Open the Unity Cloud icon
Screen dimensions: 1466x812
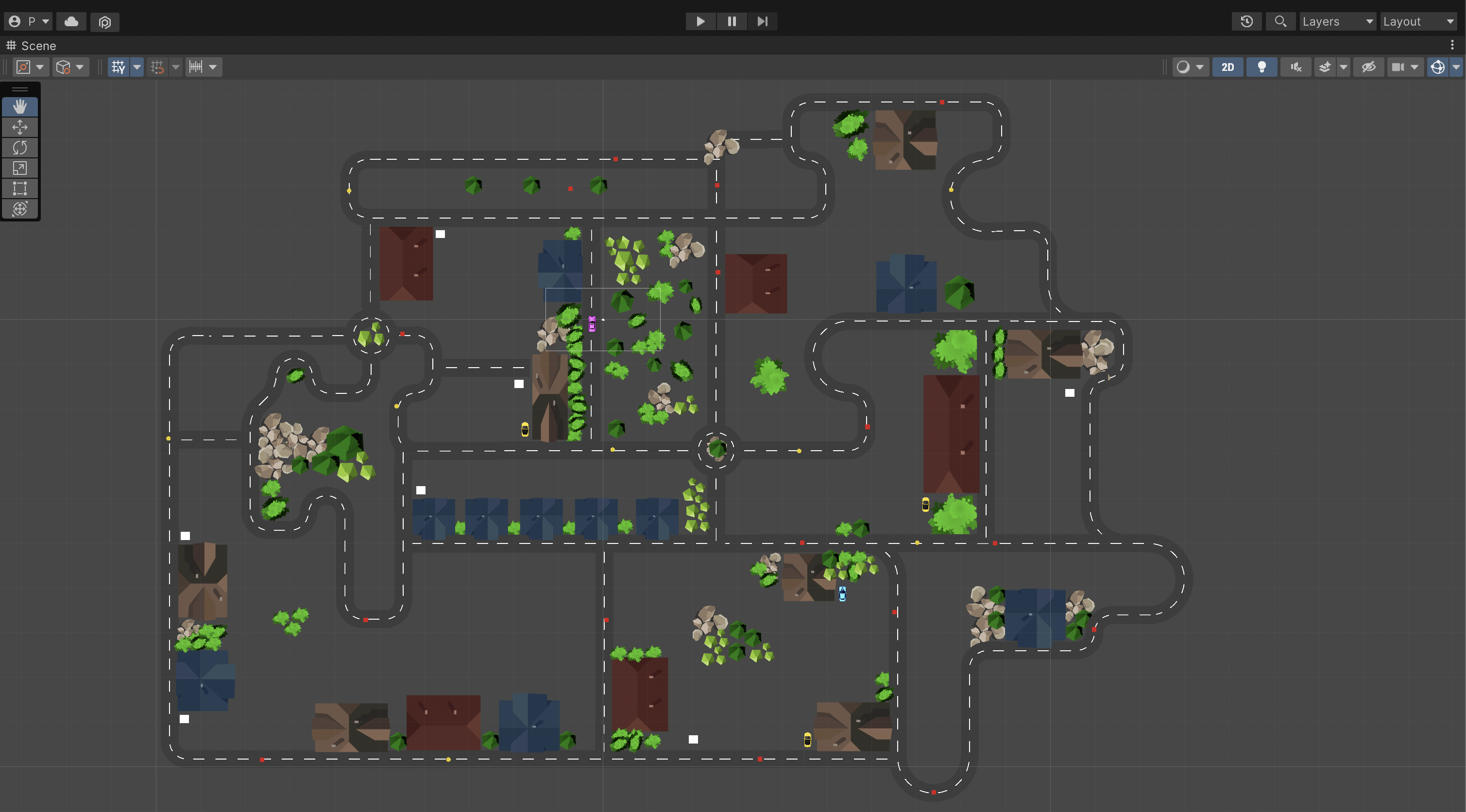[x=72, y=22]
